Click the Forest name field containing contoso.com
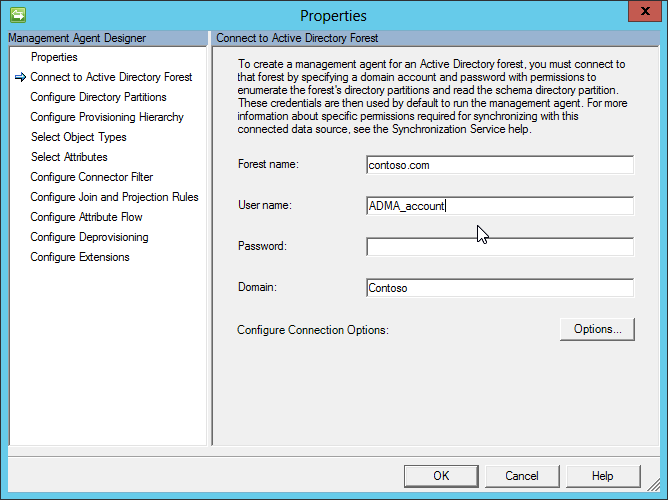 point(500,165)
